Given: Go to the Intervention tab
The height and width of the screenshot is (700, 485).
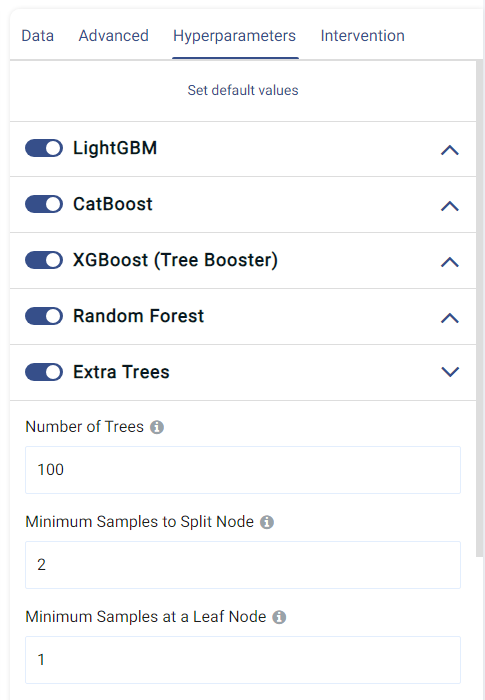Looking at the screenshot, I should point(363,36).
